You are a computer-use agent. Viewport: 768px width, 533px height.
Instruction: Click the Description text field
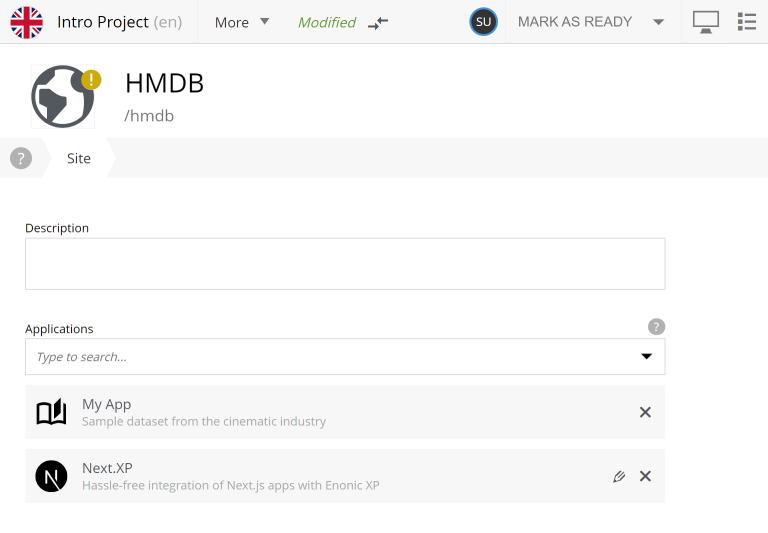coord(344,264)
